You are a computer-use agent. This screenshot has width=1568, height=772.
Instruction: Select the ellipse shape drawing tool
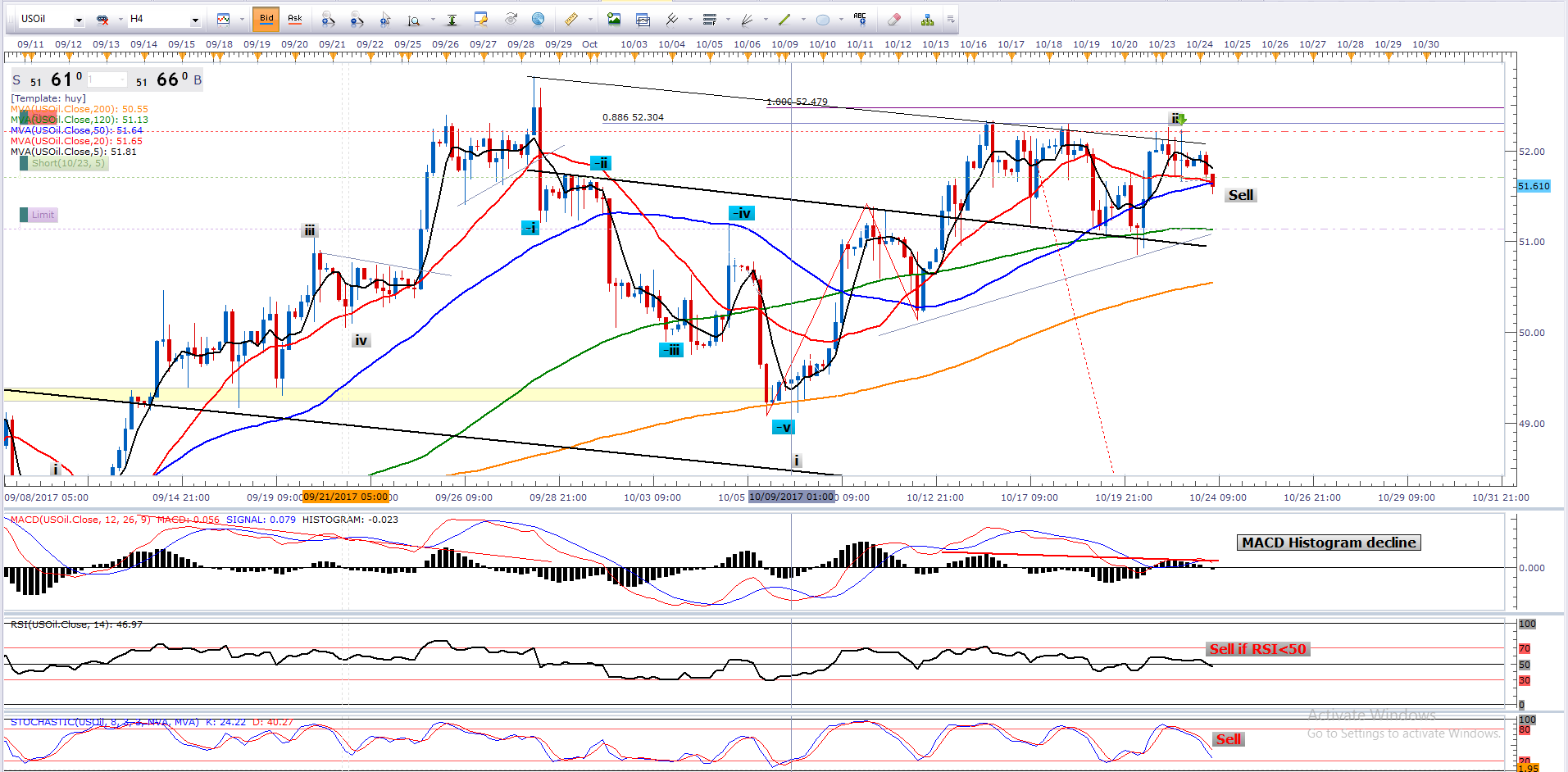tap(823, 20)
